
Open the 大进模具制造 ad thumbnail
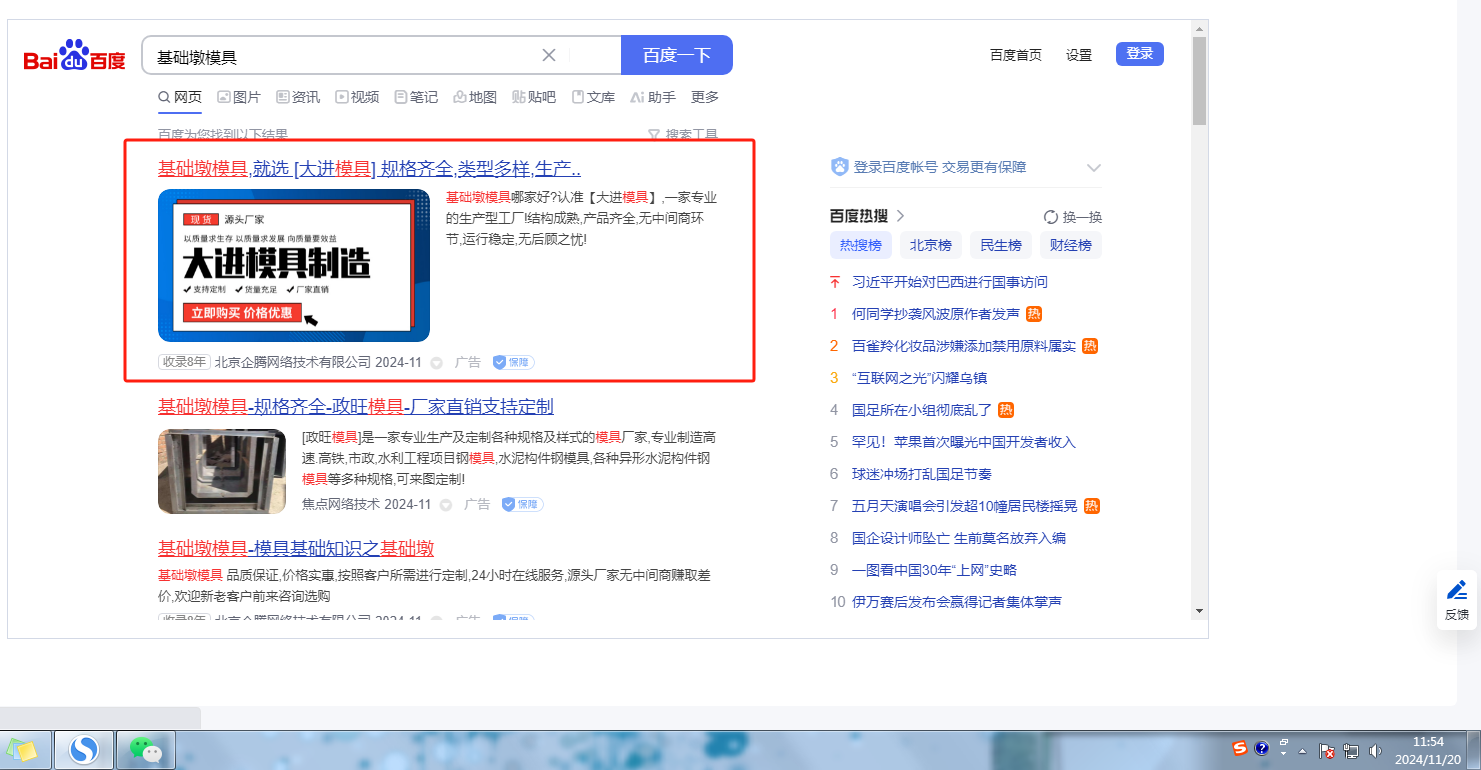point(294,266)
